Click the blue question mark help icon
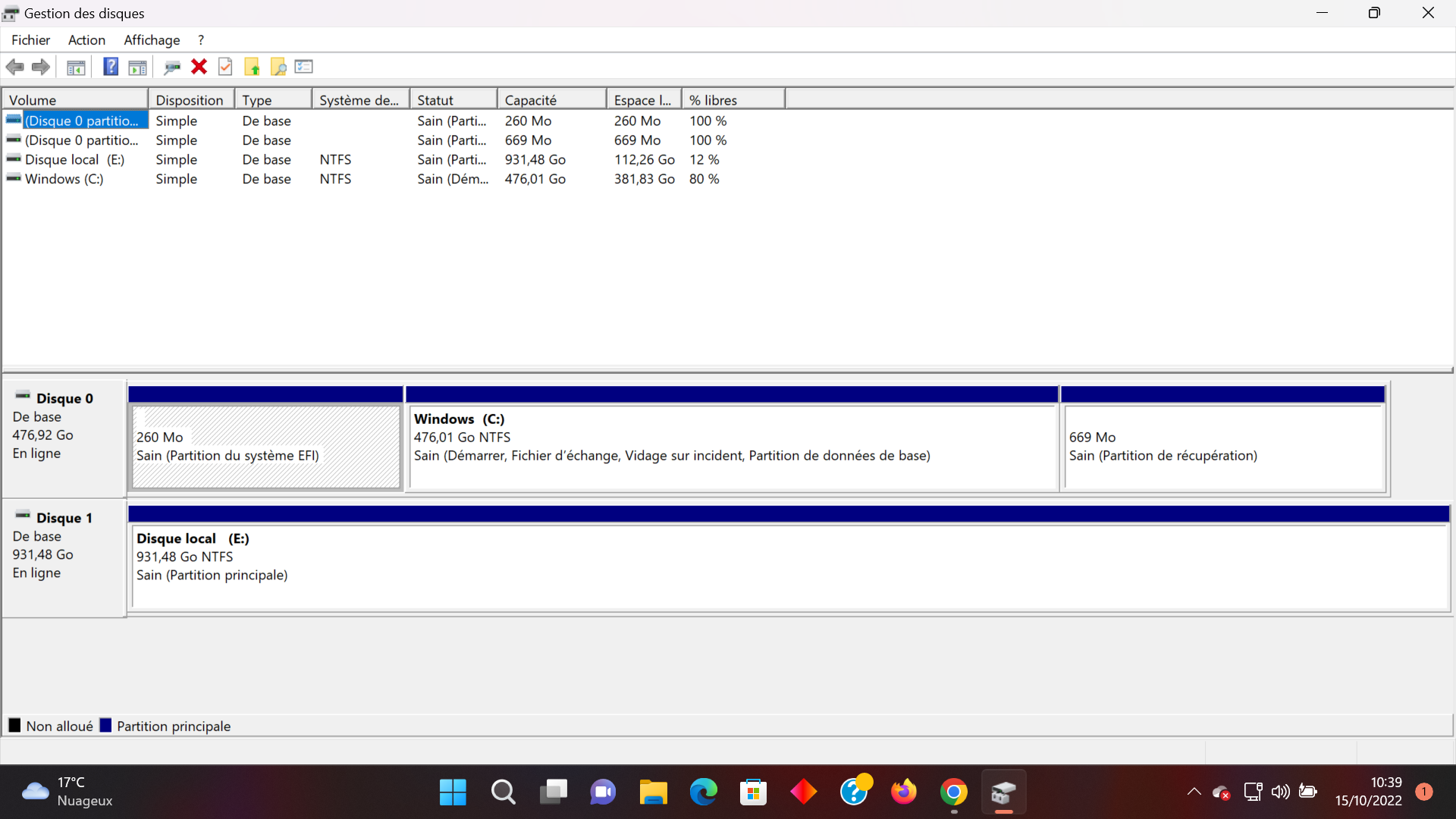1456x819 pixels. [111, 67]
